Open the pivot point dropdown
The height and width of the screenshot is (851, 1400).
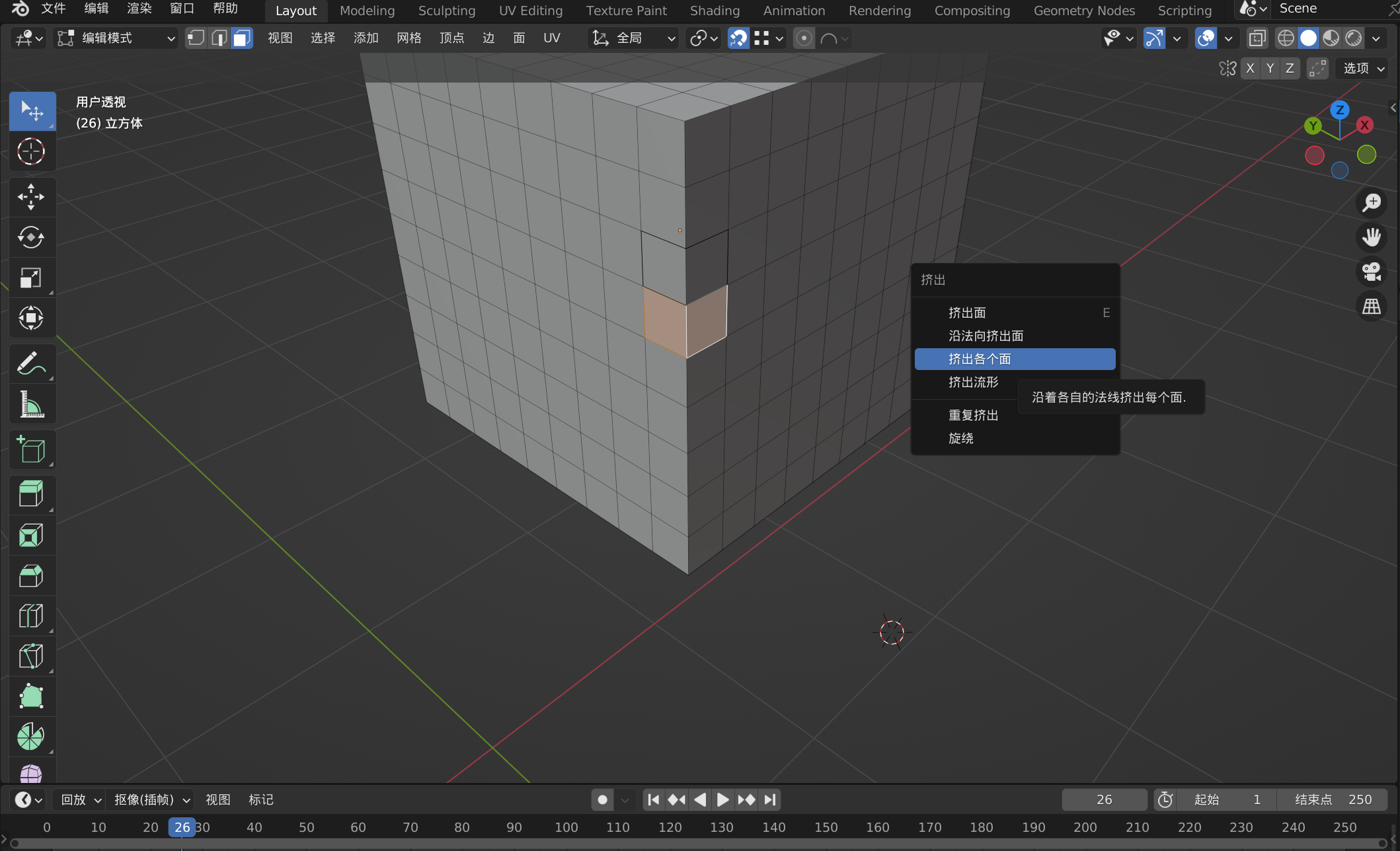click(703, 38)
